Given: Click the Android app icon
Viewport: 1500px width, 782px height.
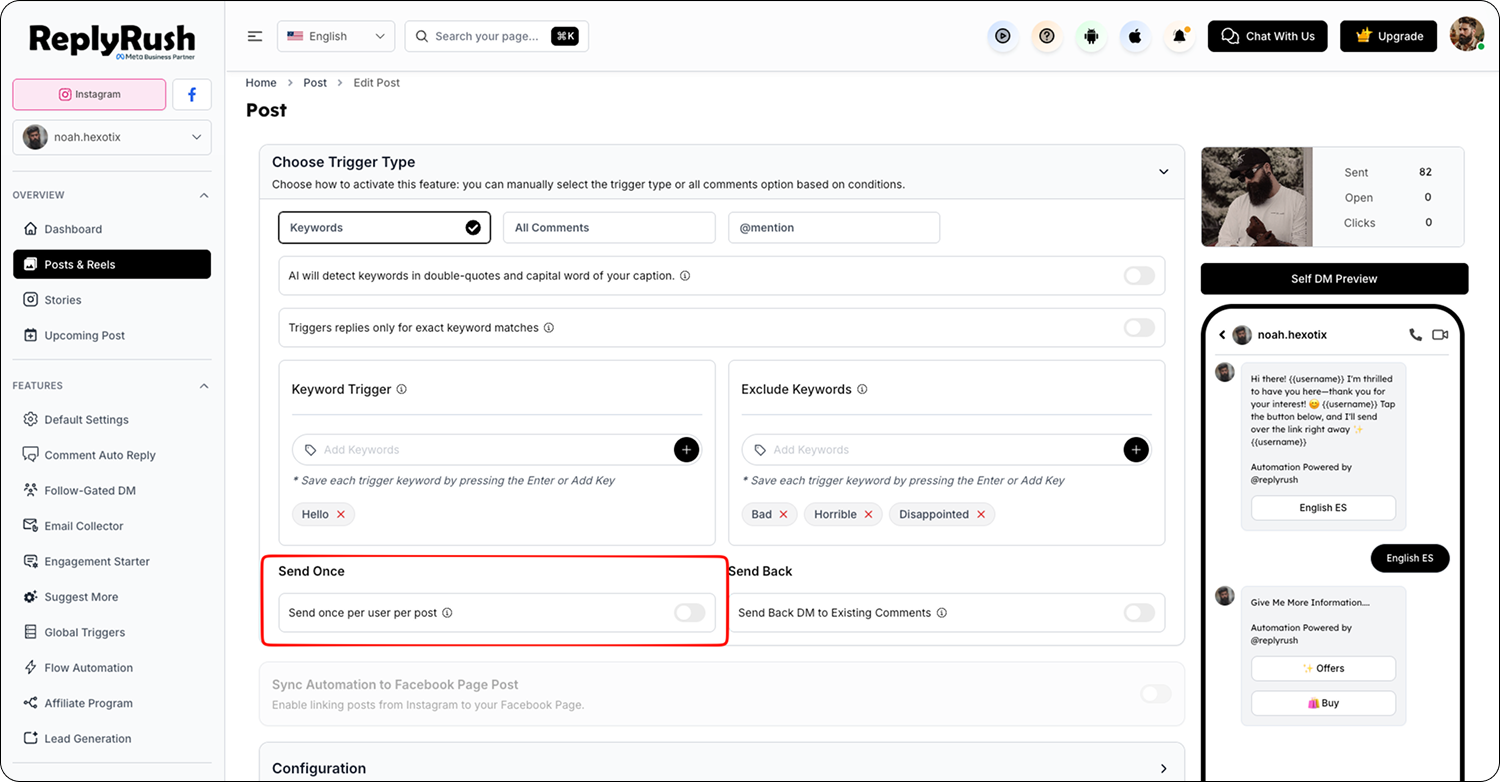Looking at the screenshot, I should pyautogui.click(x=1091, y=36).
